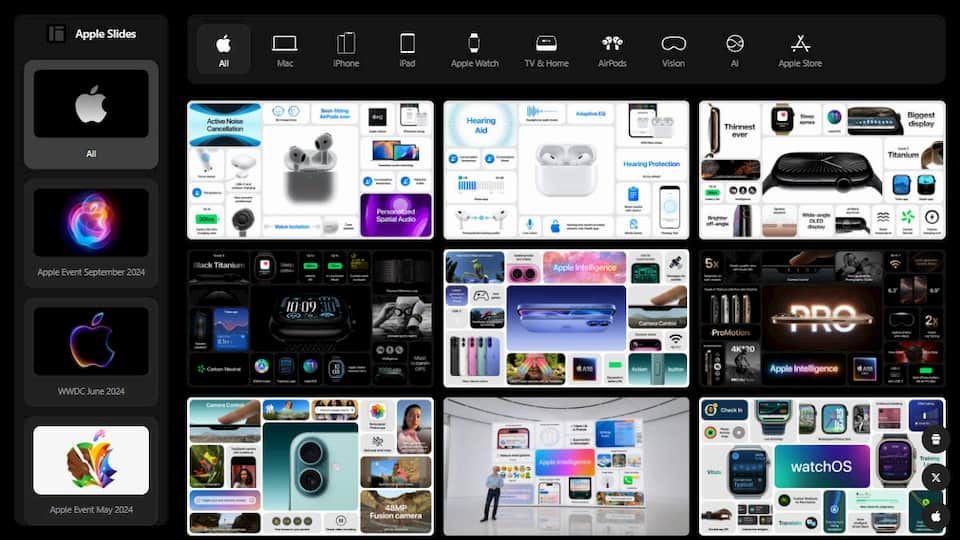Open the AirPods Active Noise Cancellation slide
The image size is (960, 540).
tap(310, 170)
